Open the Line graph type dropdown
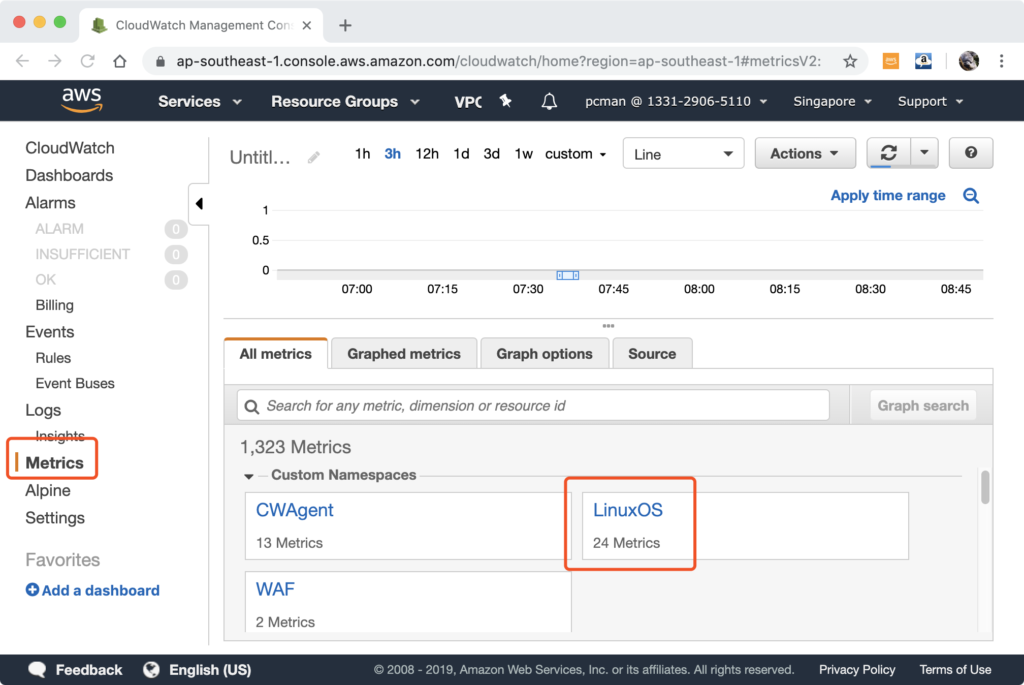1024x685 pixels. (683, 154)
